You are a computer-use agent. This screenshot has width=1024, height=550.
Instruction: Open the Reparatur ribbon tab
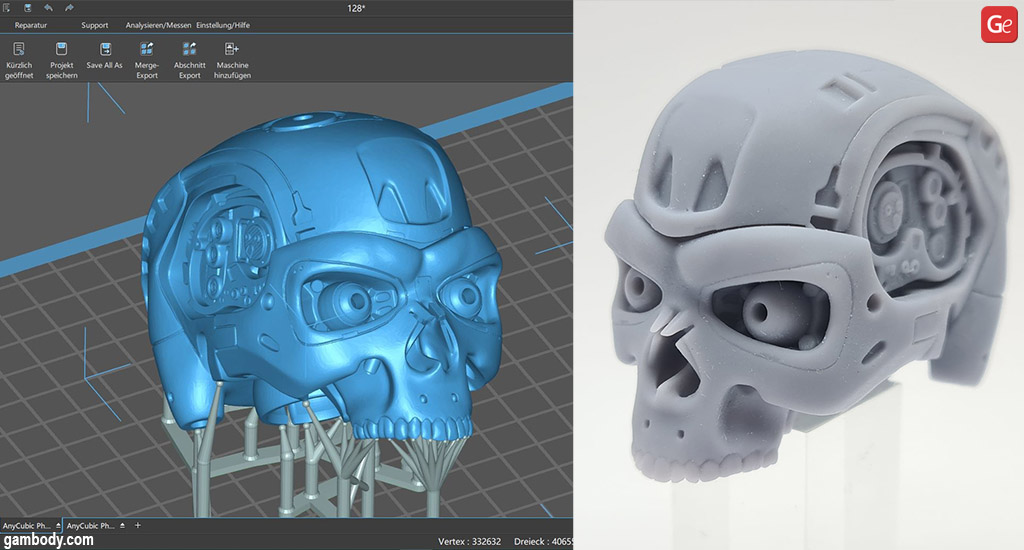pyautogui.click(x=31, y=25)
